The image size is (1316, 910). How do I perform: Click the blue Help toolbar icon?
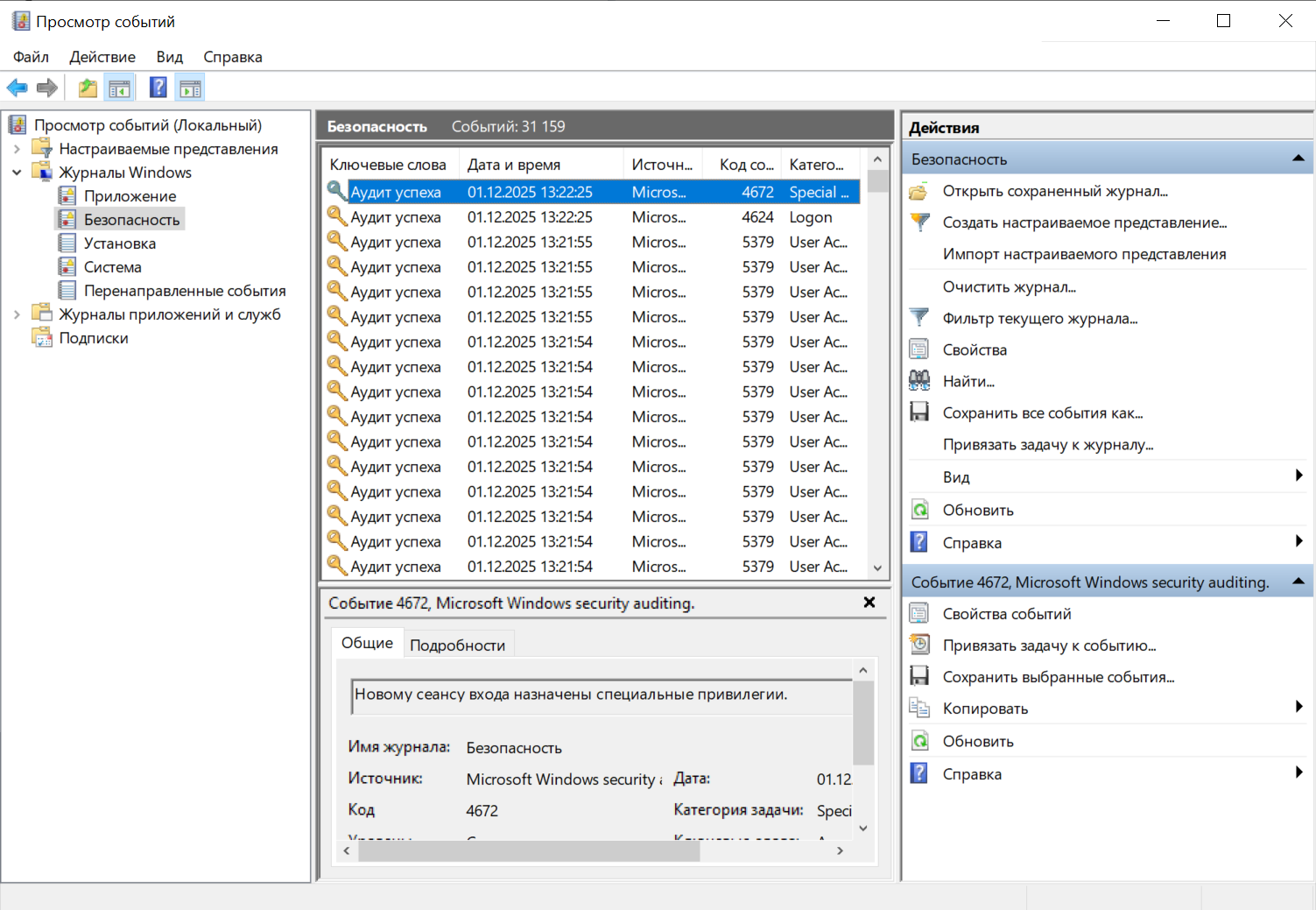(x=158, y=88)
